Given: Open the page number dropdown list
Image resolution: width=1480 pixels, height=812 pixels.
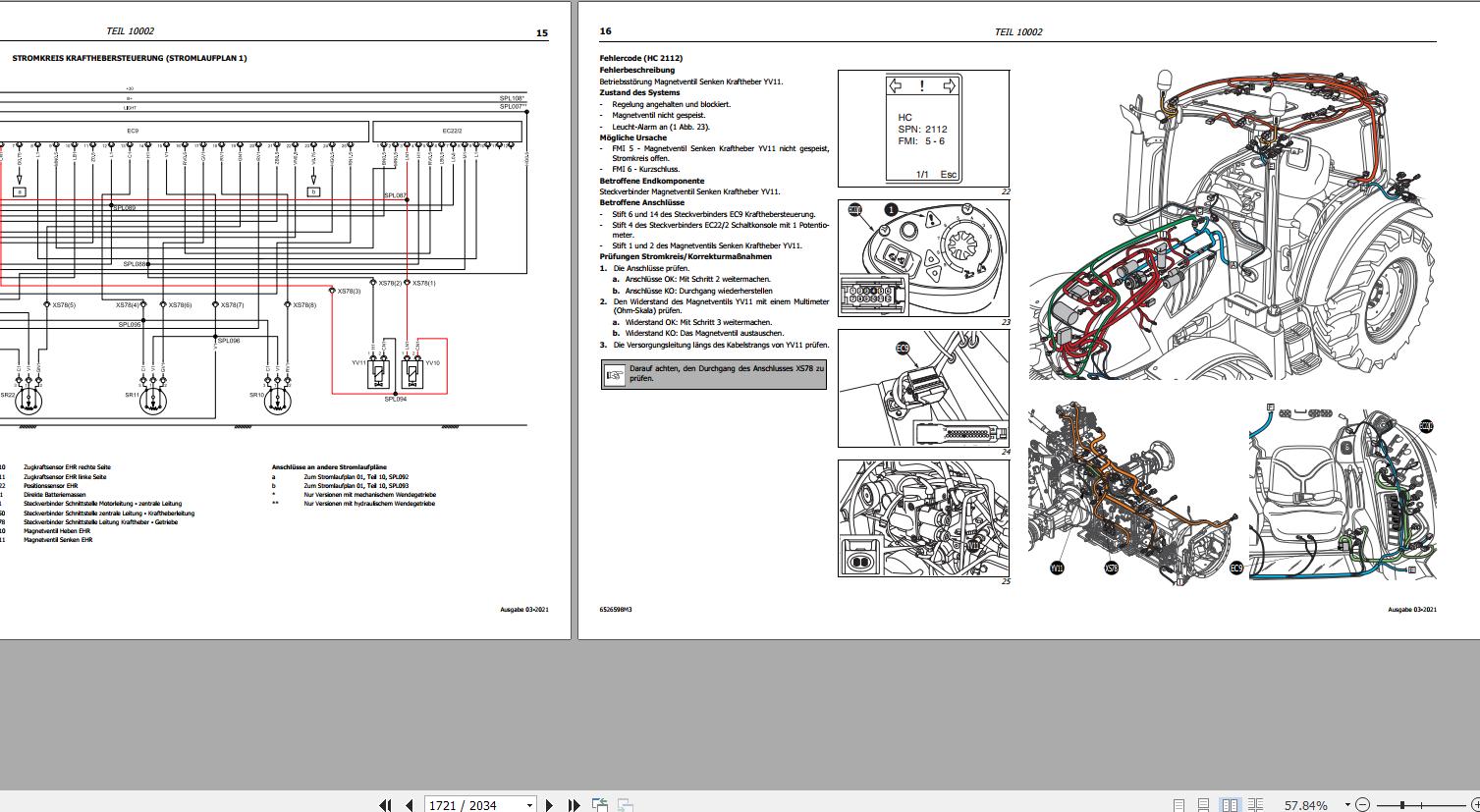Looking at the screenshot, I should pos(531,805).
